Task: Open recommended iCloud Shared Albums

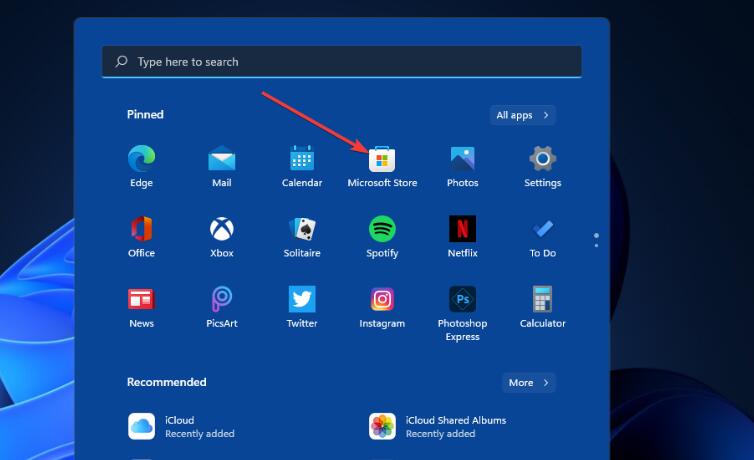Action: 438,426
